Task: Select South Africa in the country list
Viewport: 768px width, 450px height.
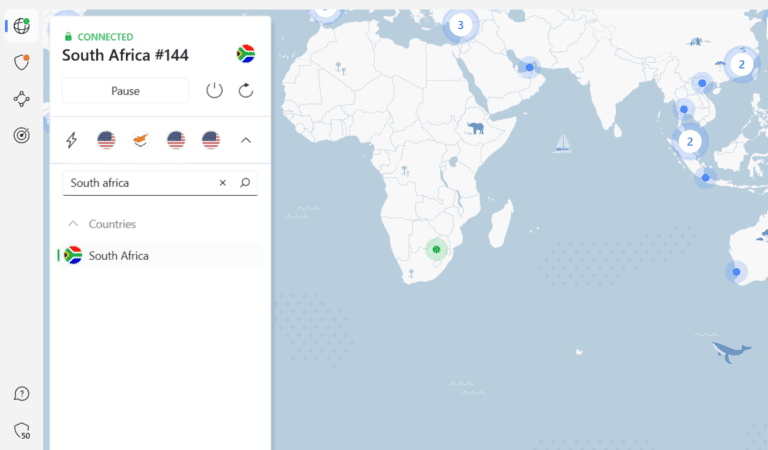Action: point(118,256)
